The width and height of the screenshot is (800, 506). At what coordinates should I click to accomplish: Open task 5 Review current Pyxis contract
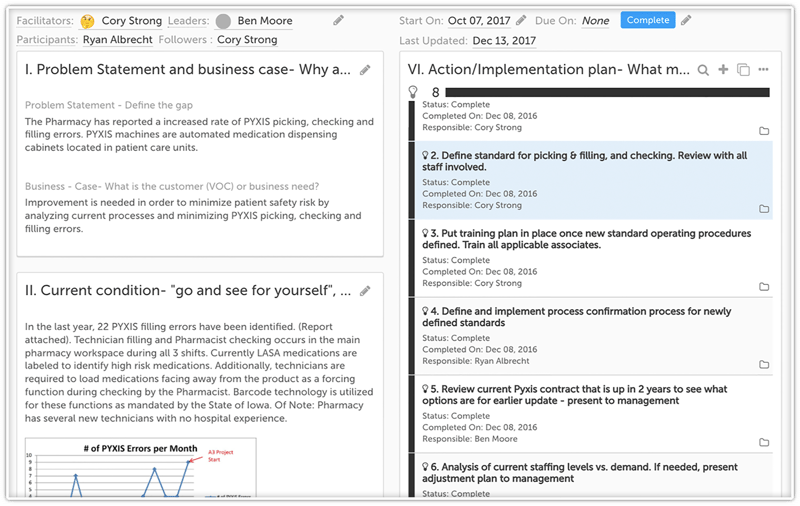574,395
